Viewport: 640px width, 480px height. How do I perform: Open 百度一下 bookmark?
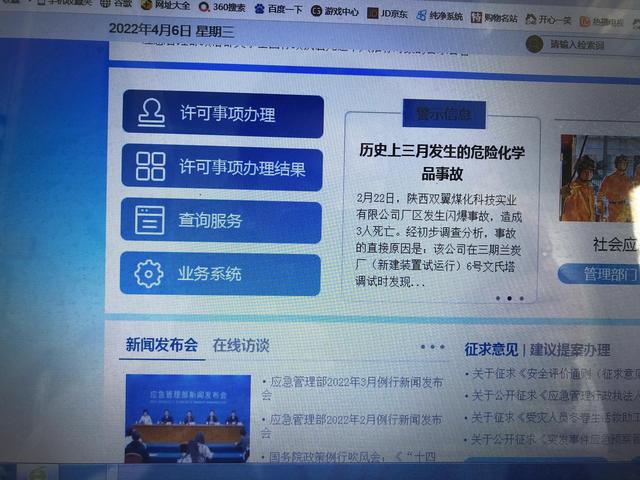(278, 9)
